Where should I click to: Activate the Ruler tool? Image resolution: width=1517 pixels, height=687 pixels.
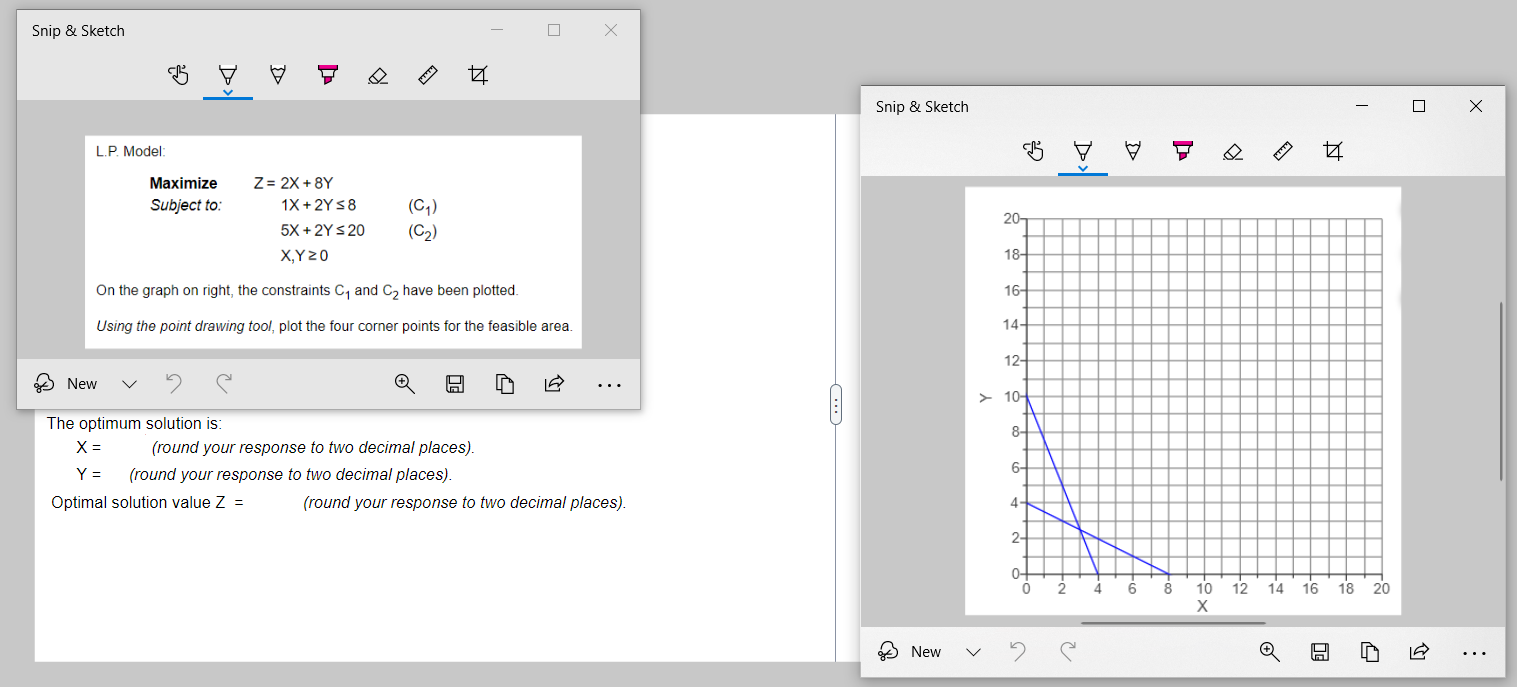427,74
